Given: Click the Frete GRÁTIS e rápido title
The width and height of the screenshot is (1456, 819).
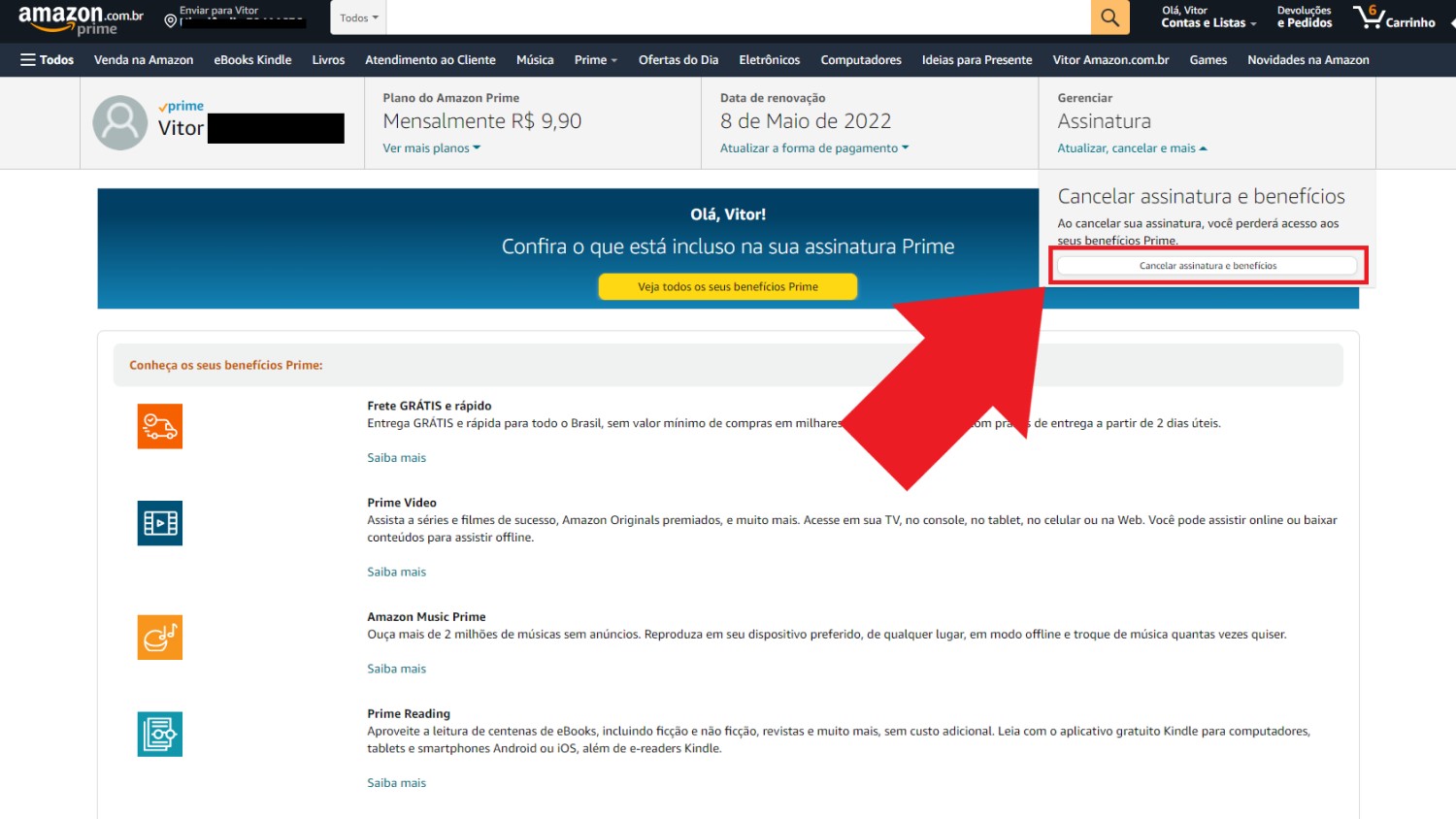Looking at the screenshot, I should point(429,406).
